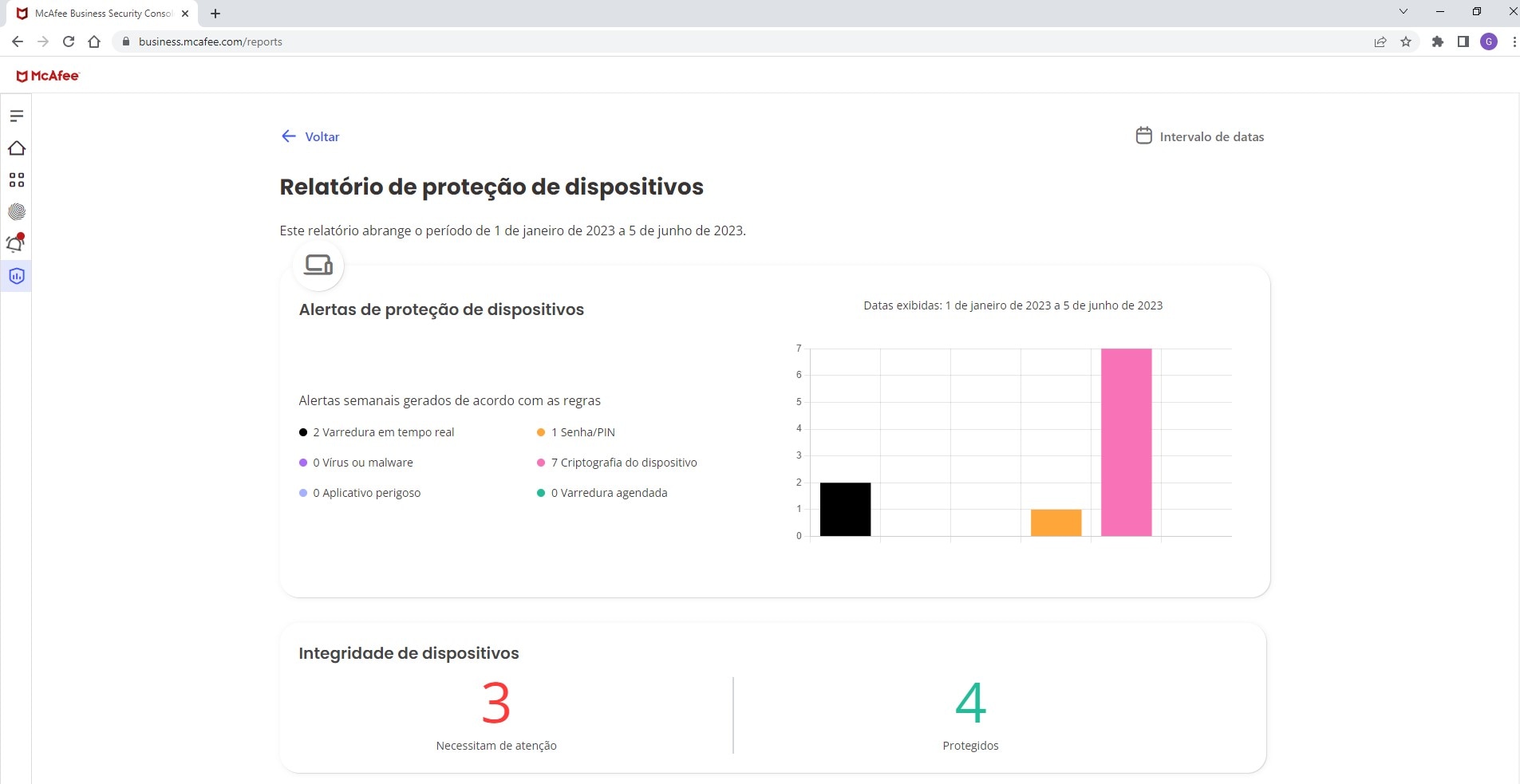This screenshot has width=1520, height=784.
Task: Open the calendar icon next to Intervalo de datas
Action: [1143, 136]
